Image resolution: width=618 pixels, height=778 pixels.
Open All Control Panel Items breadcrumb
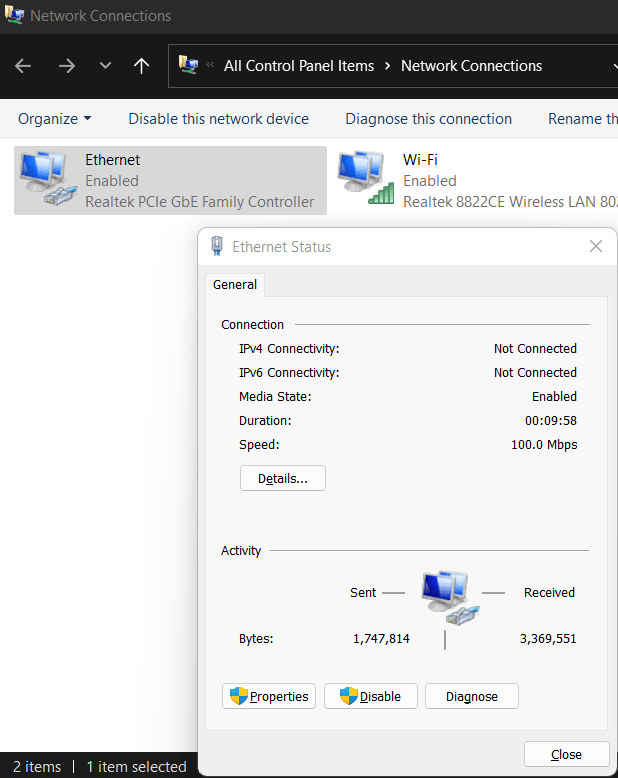point(299,65)
